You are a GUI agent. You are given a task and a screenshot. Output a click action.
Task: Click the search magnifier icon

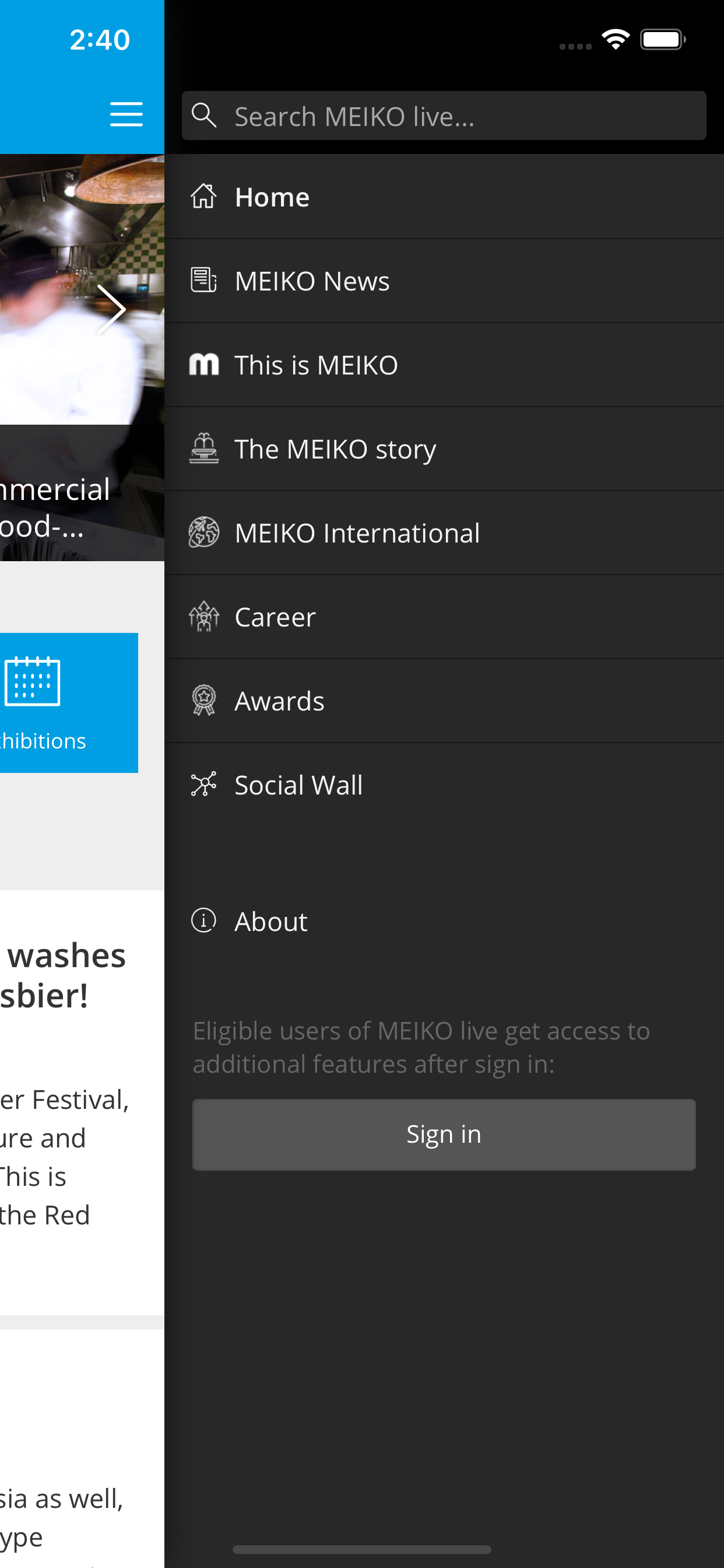click(204, 115)
